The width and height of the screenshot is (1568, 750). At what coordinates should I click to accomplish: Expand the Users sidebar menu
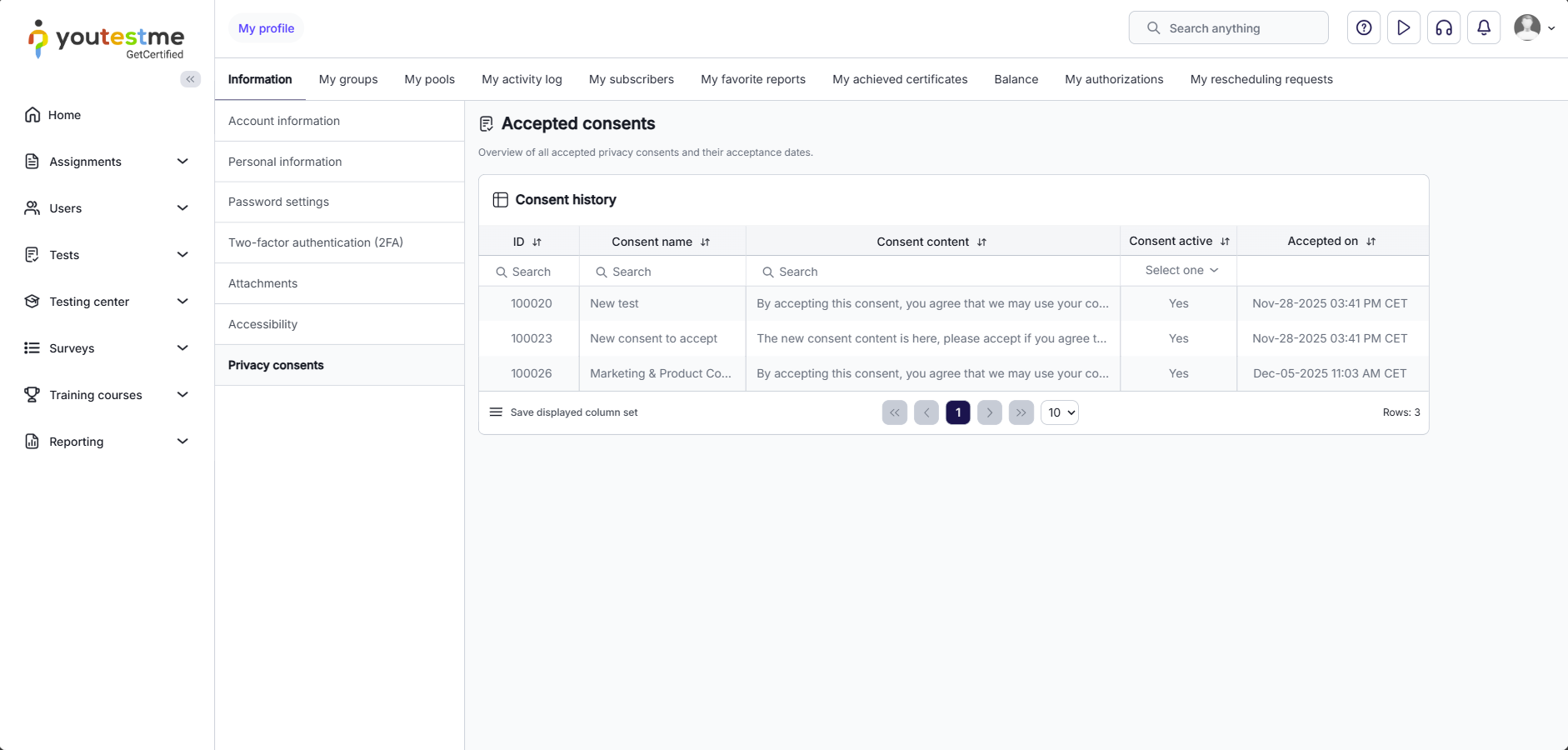107,208
